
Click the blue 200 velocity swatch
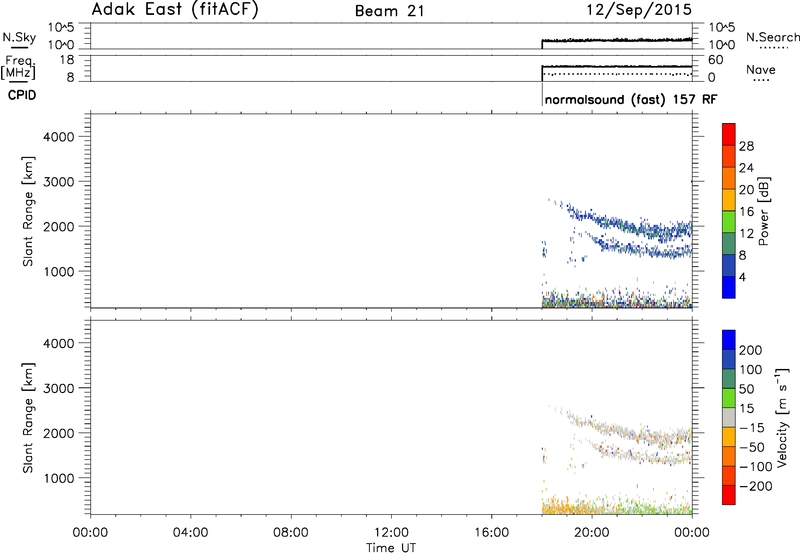pyautogui.click(x=729, y=340)
